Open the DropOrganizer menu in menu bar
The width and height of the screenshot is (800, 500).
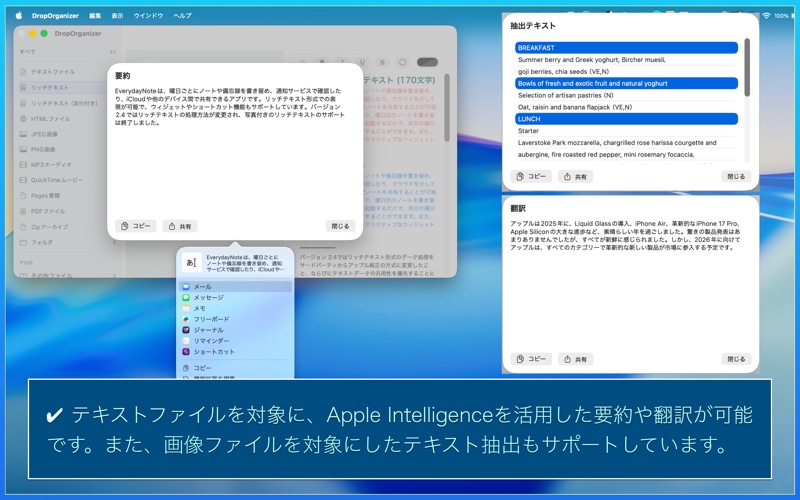55,16
